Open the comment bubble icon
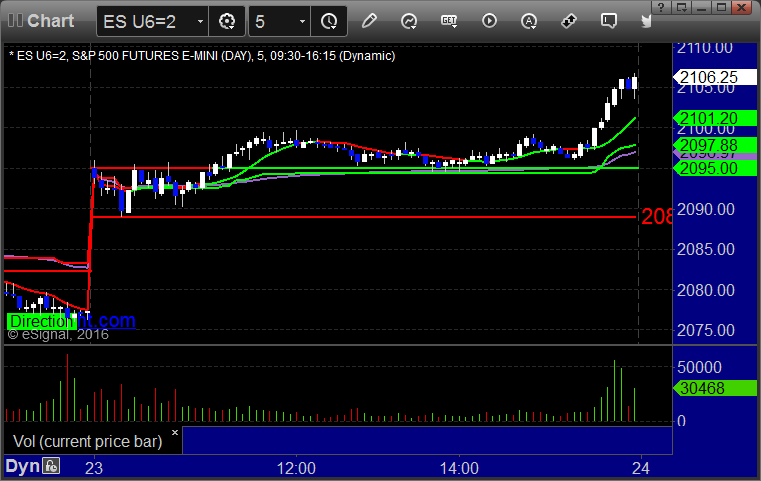This screenshot has height=481, width=761. [609, 21]
